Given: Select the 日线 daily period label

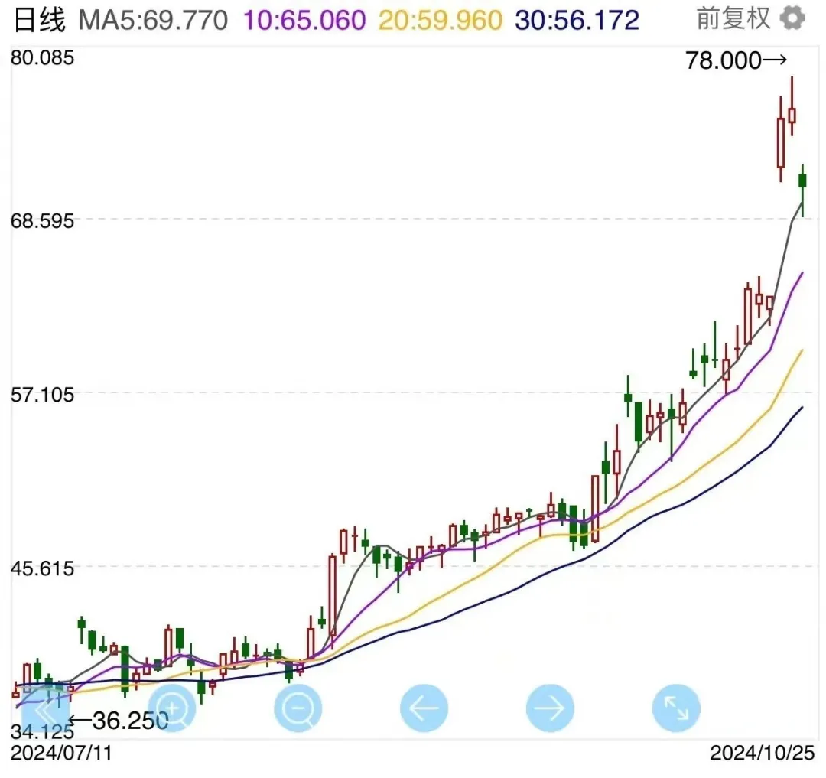Looking at the screenshot, I should 39,21.
